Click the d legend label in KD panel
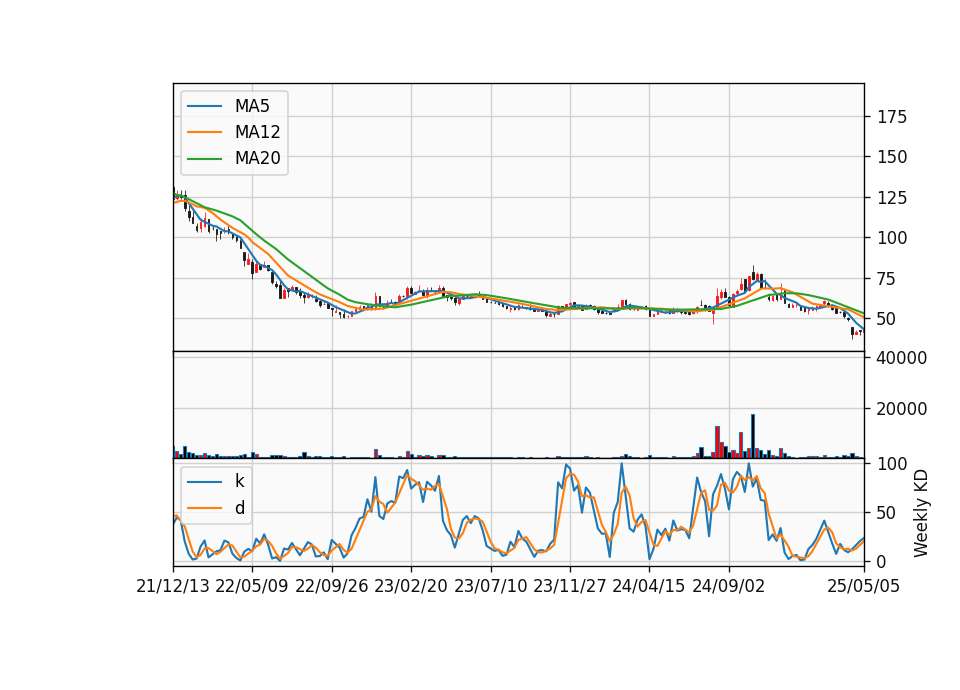The image size is (960, 690). tap(239, 508)
